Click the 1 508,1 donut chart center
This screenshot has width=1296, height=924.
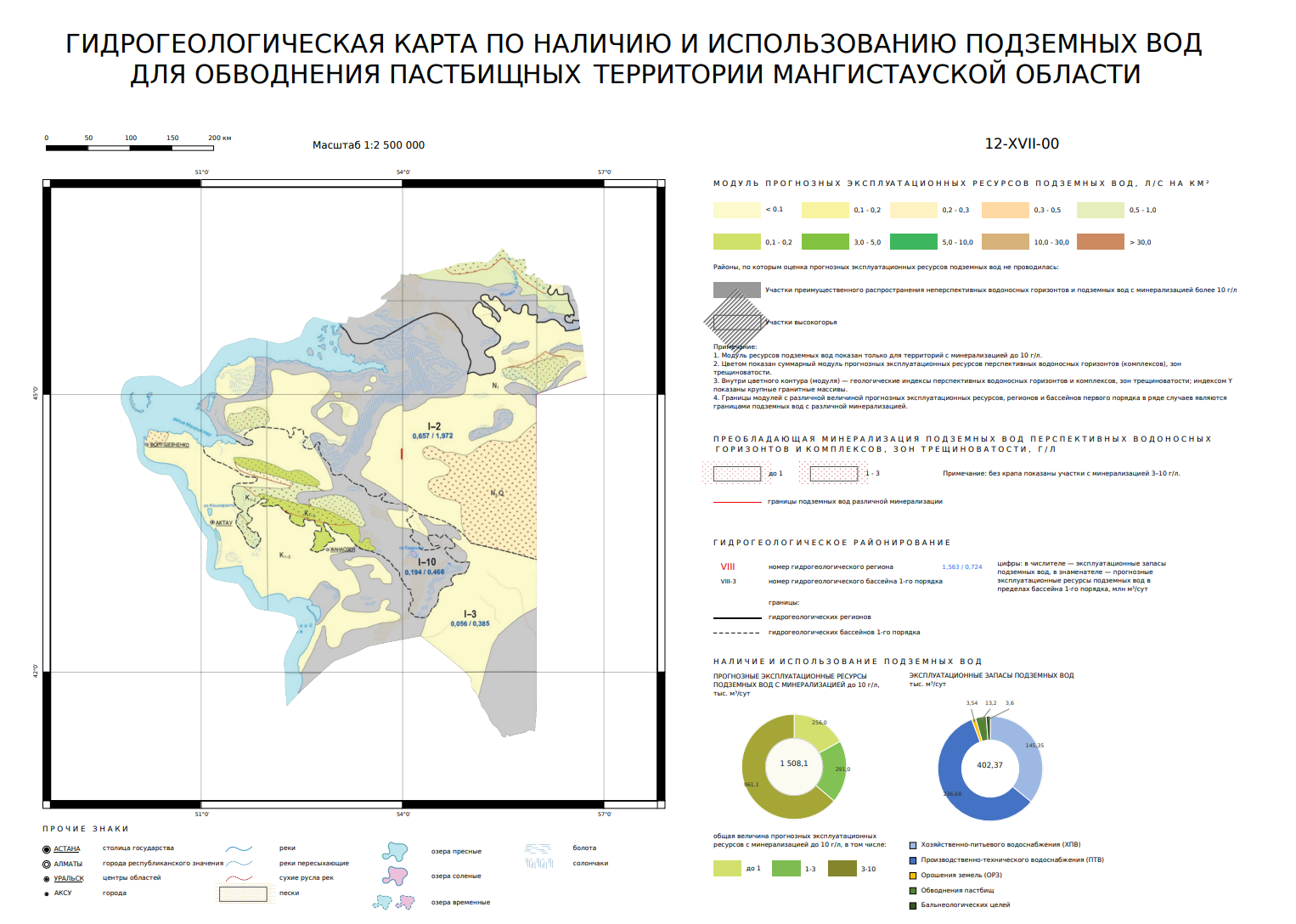coord(794,763)
